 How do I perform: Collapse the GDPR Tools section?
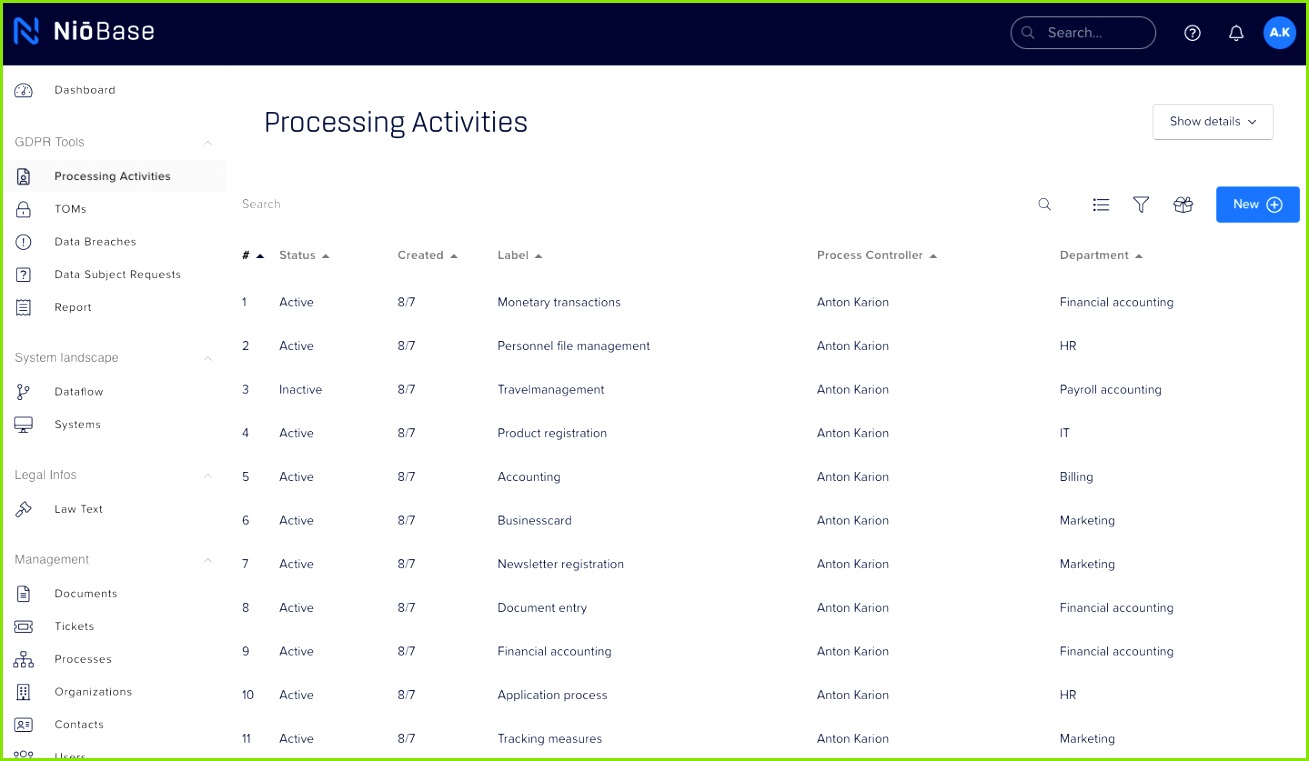click(207, 142)
